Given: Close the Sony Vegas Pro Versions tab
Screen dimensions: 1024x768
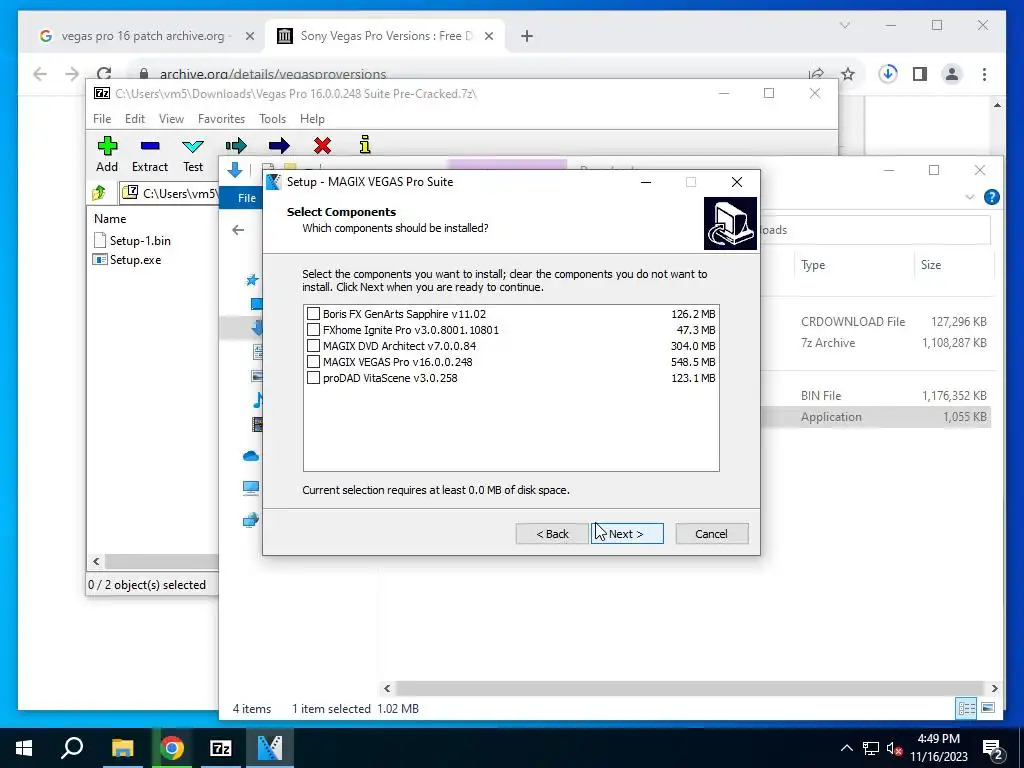Looking at the screenshot, I should (488, 36).
